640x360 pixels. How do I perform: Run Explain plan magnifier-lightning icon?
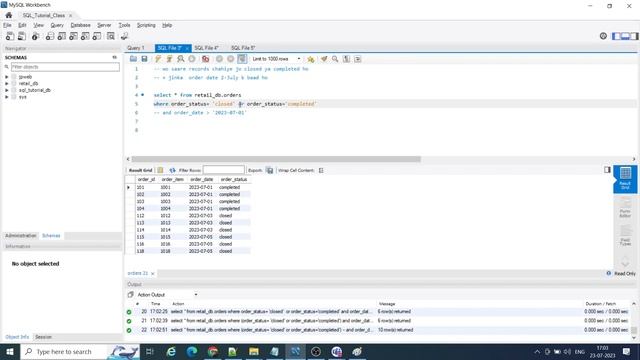click(180, 59)
